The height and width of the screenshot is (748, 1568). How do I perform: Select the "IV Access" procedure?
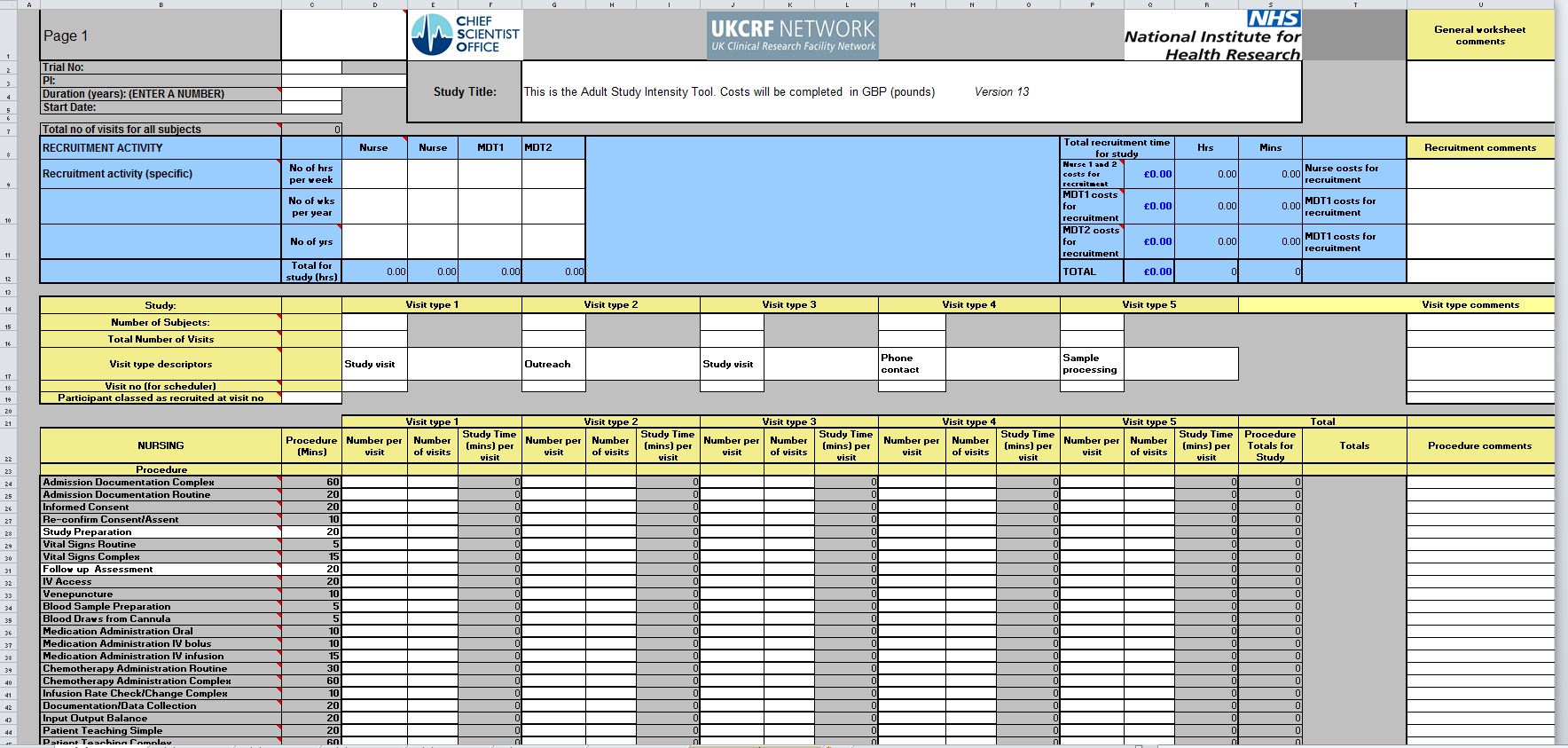pos(161,581)
